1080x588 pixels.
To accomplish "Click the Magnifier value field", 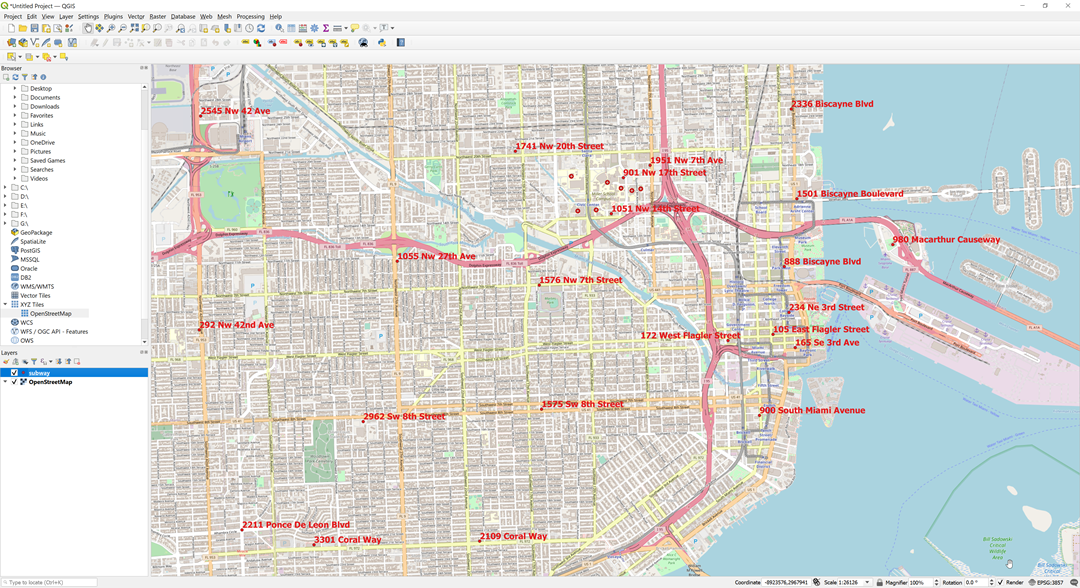I will (x=922, y=582).
